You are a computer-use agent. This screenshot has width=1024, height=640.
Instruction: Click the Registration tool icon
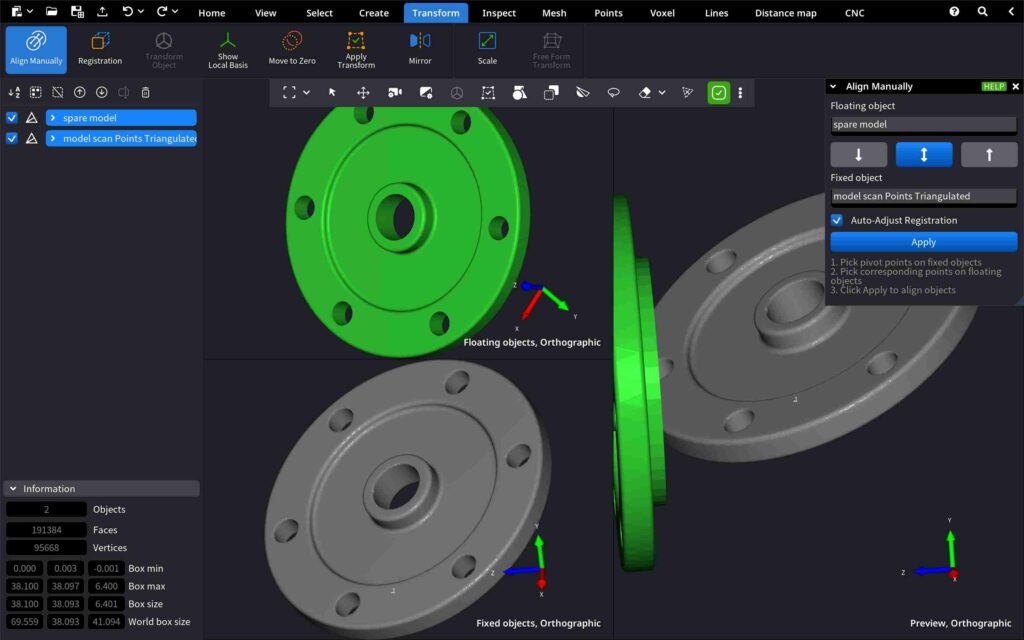coord(100,49)
